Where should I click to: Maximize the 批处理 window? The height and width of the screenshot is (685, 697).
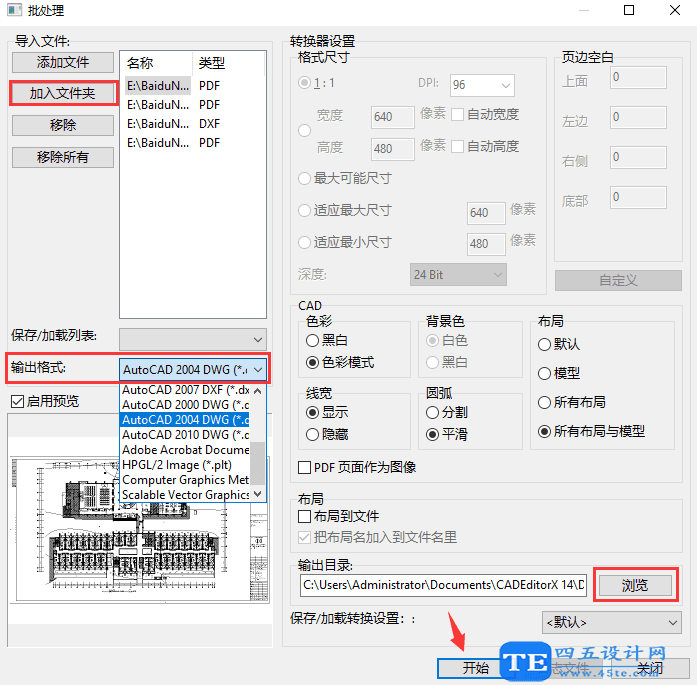(629, 10)
